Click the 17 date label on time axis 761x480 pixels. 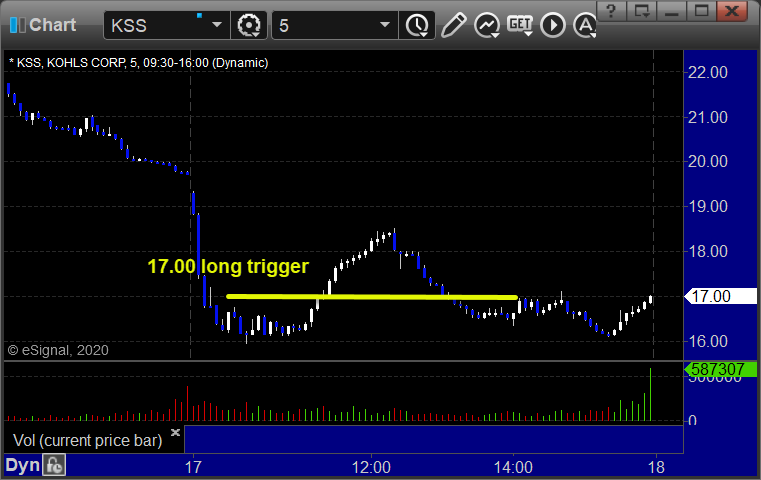tap(193, 467)
